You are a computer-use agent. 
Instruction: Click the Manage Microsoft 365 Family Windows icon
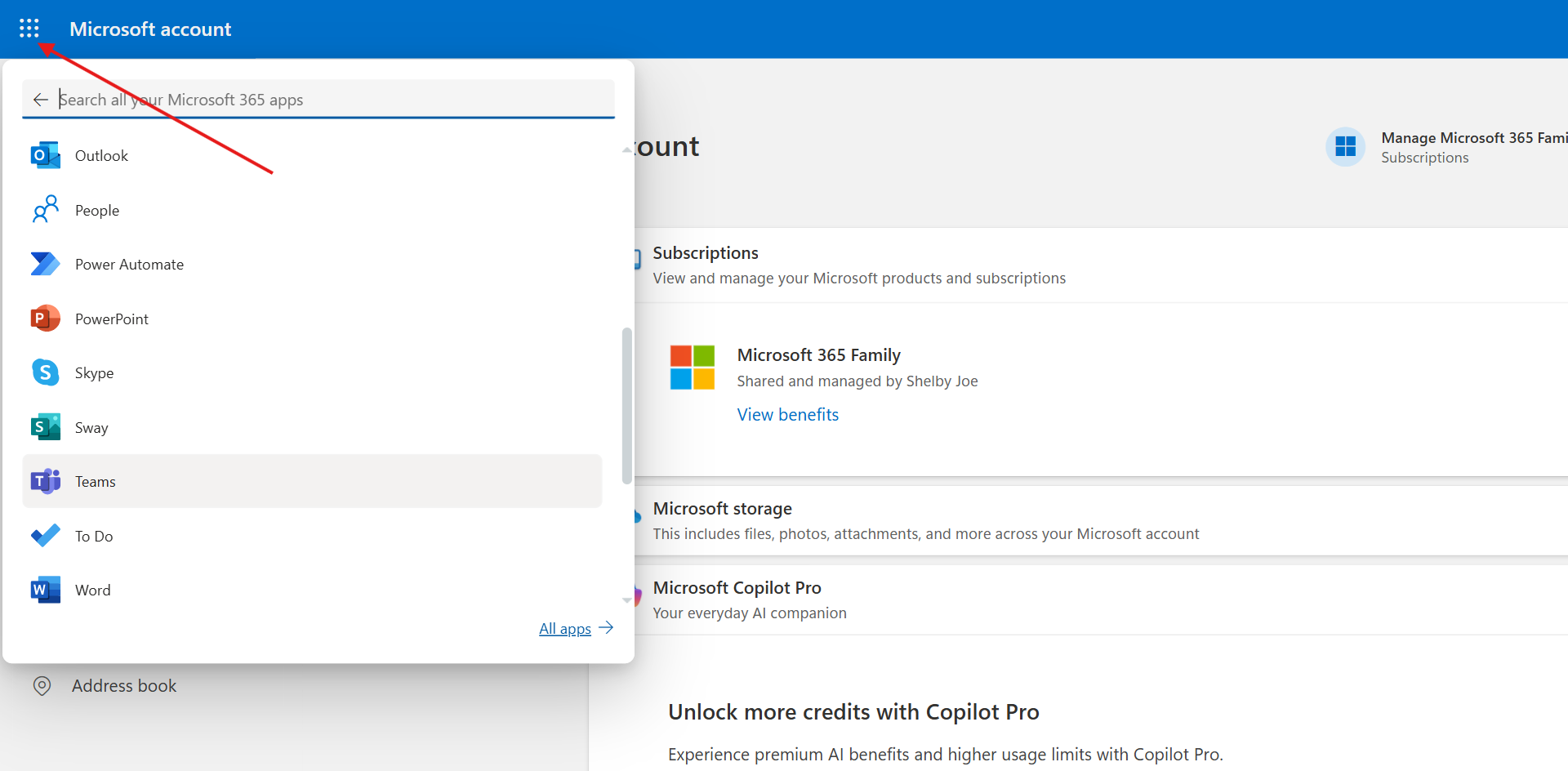[x=1345, y=147]
